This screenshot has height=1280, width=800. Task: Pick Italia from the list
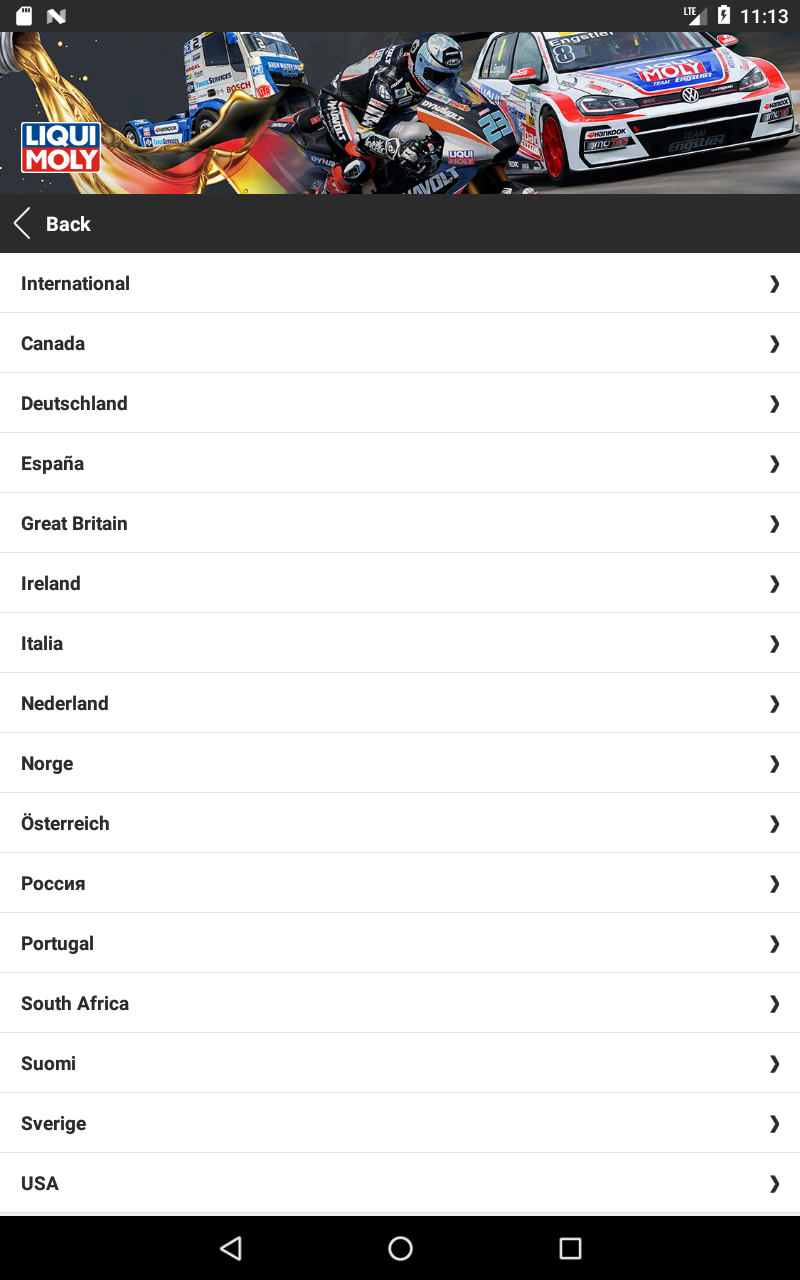[x=42, y=643]
